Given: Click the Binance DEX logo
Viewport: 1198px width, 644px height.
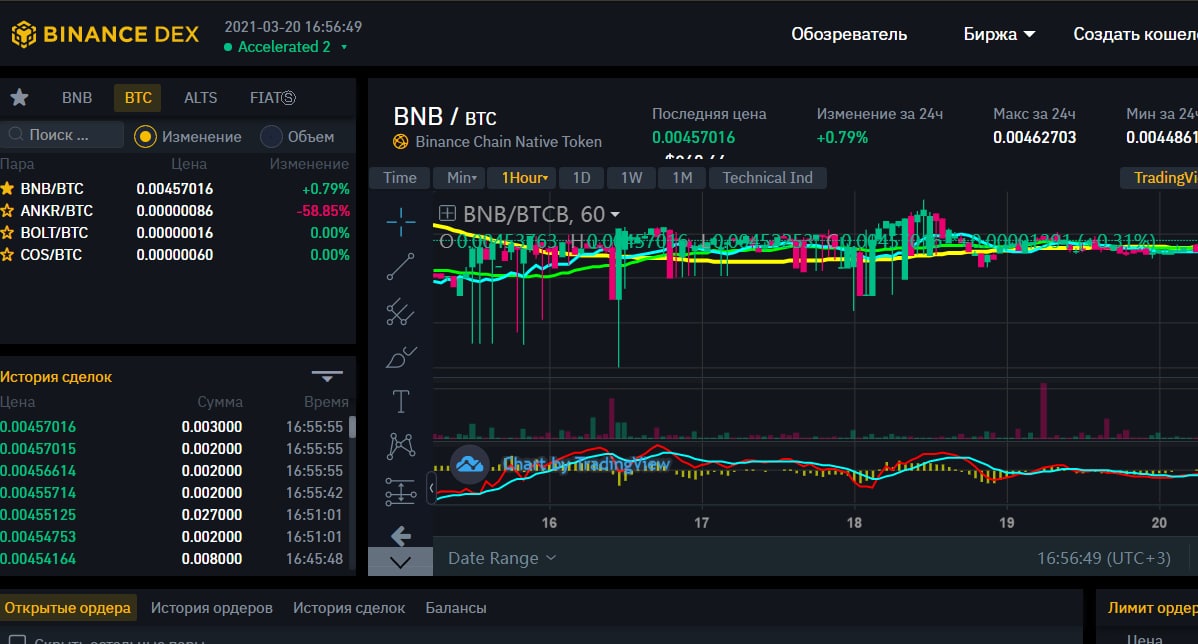Looking at the screenshot, I should pyautogui.click(x=105, y=34).
